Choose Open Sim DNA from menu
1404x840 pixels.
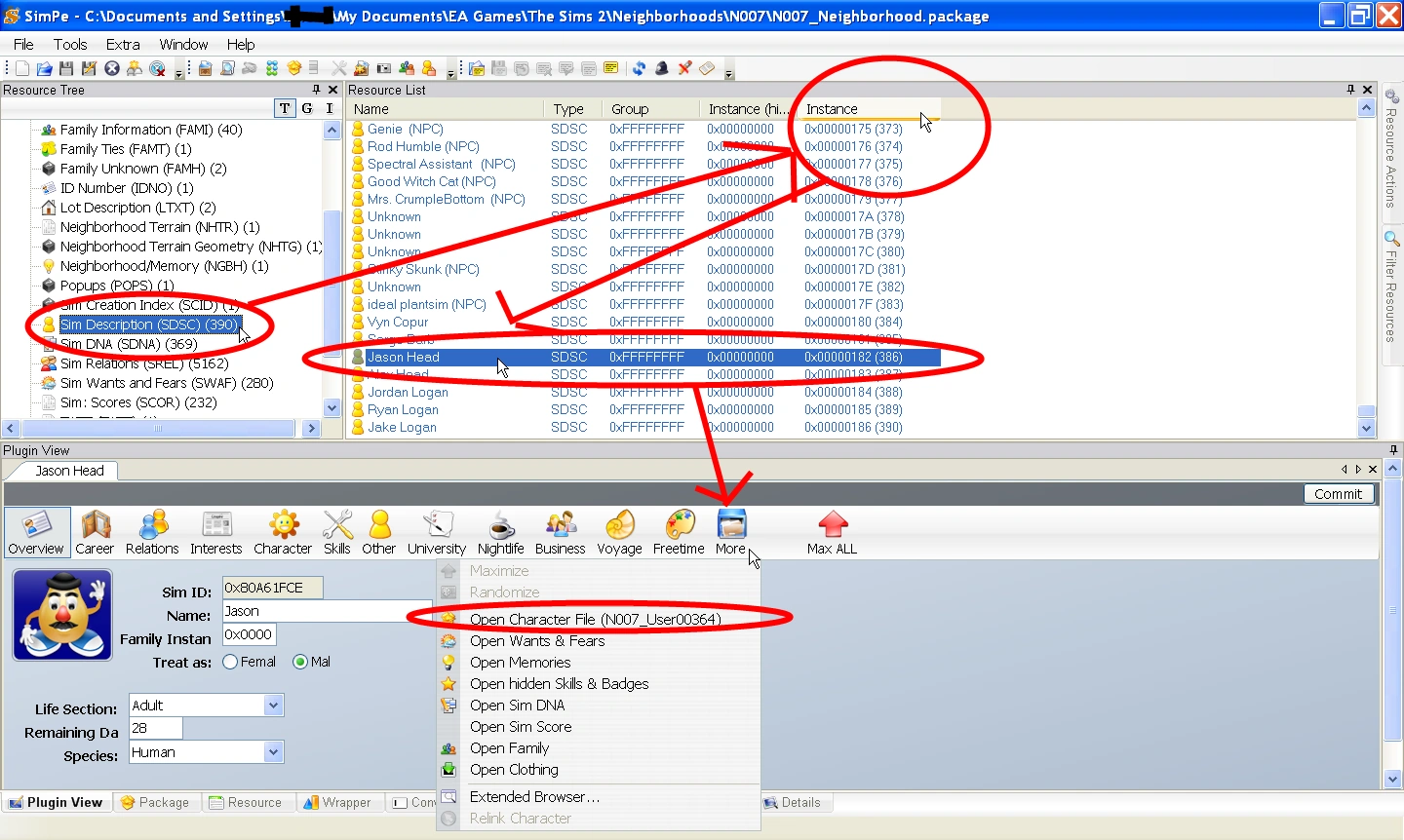517,706
